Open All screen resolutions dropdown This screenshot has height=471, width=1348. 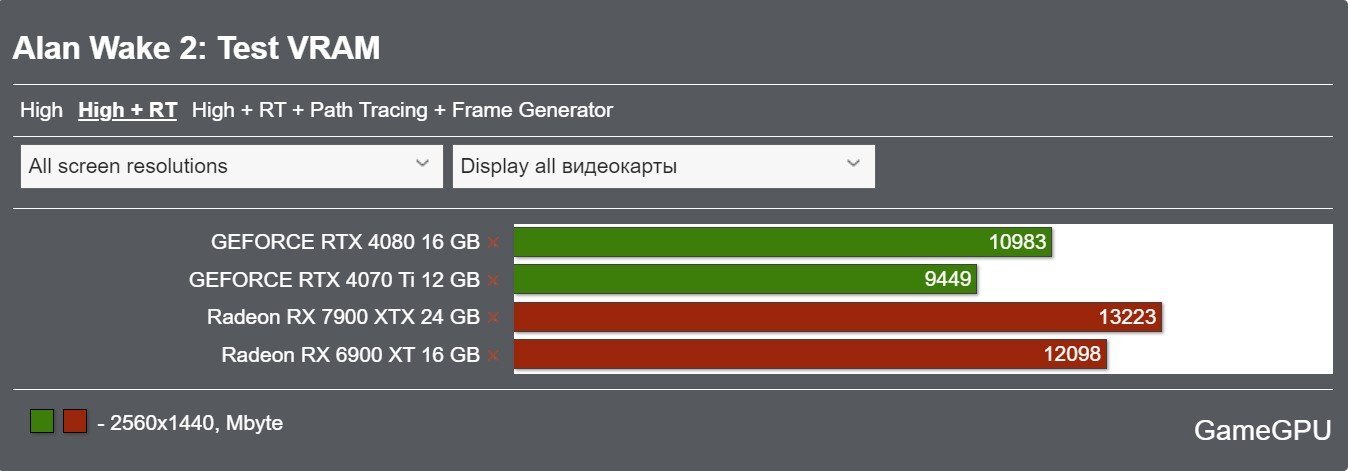232,166
